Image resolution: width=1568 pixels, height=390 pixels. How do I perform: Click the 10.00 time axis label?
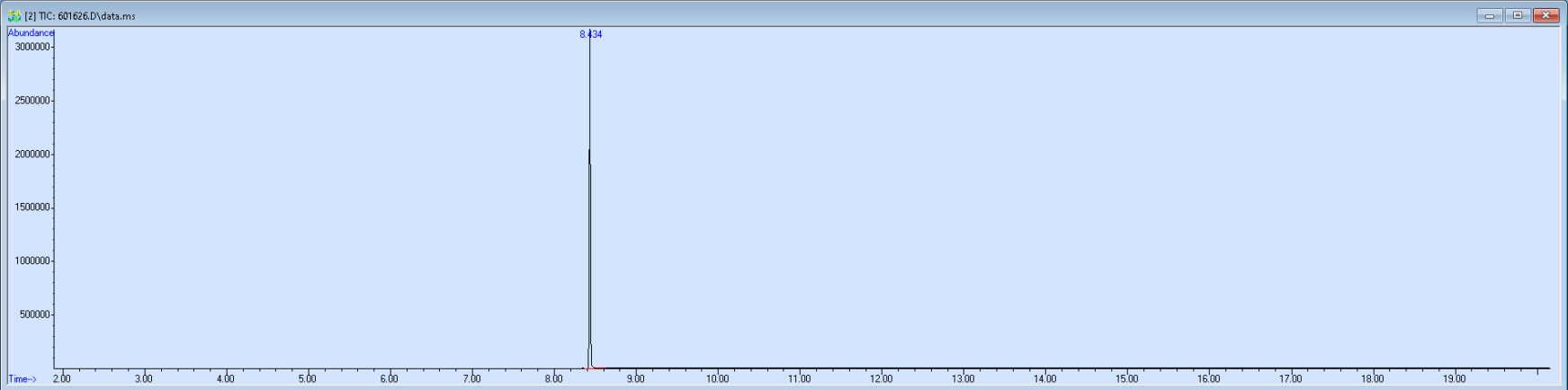717,379
